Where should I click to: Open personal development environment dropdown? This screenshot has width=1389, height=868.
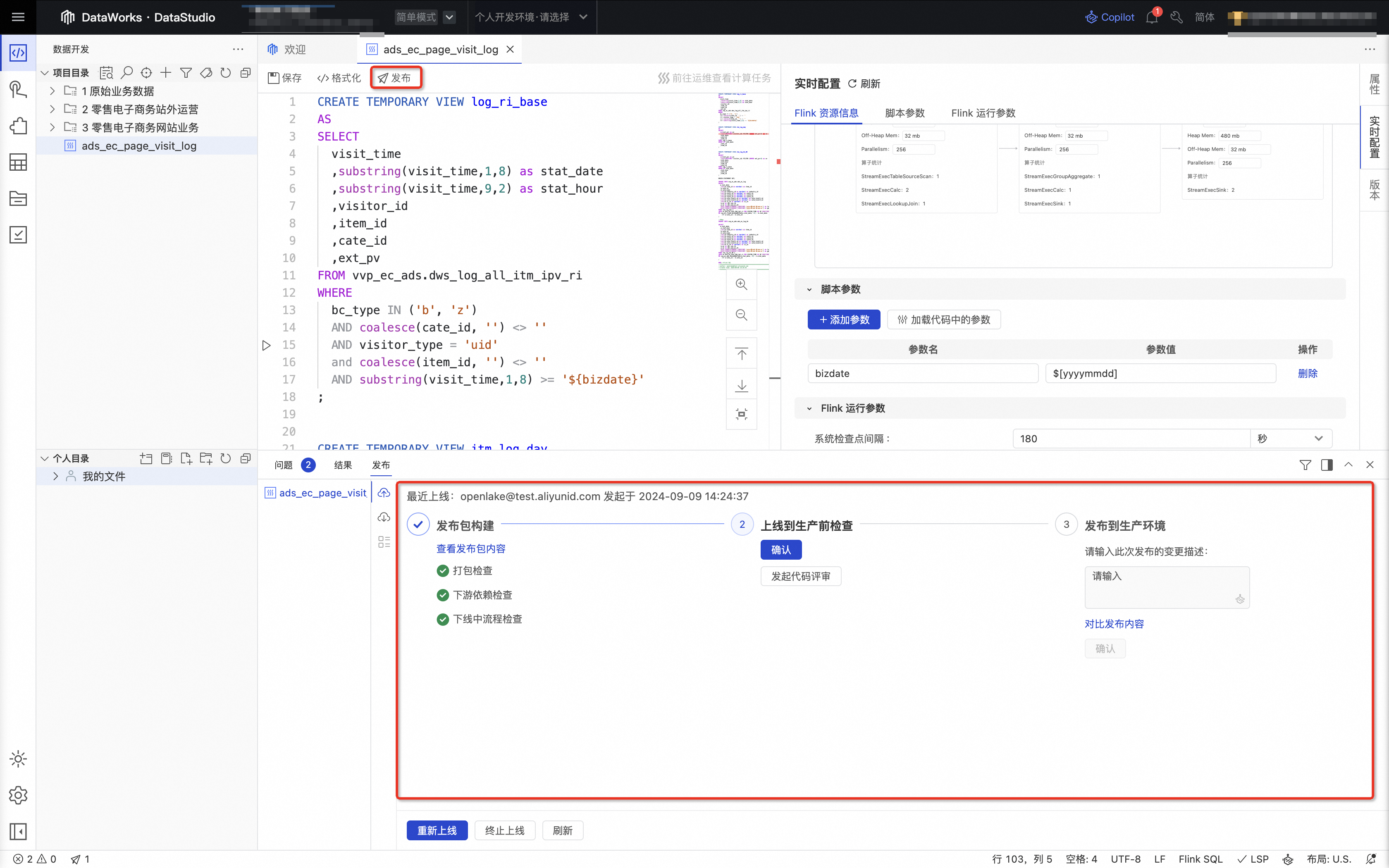(531, 17)
